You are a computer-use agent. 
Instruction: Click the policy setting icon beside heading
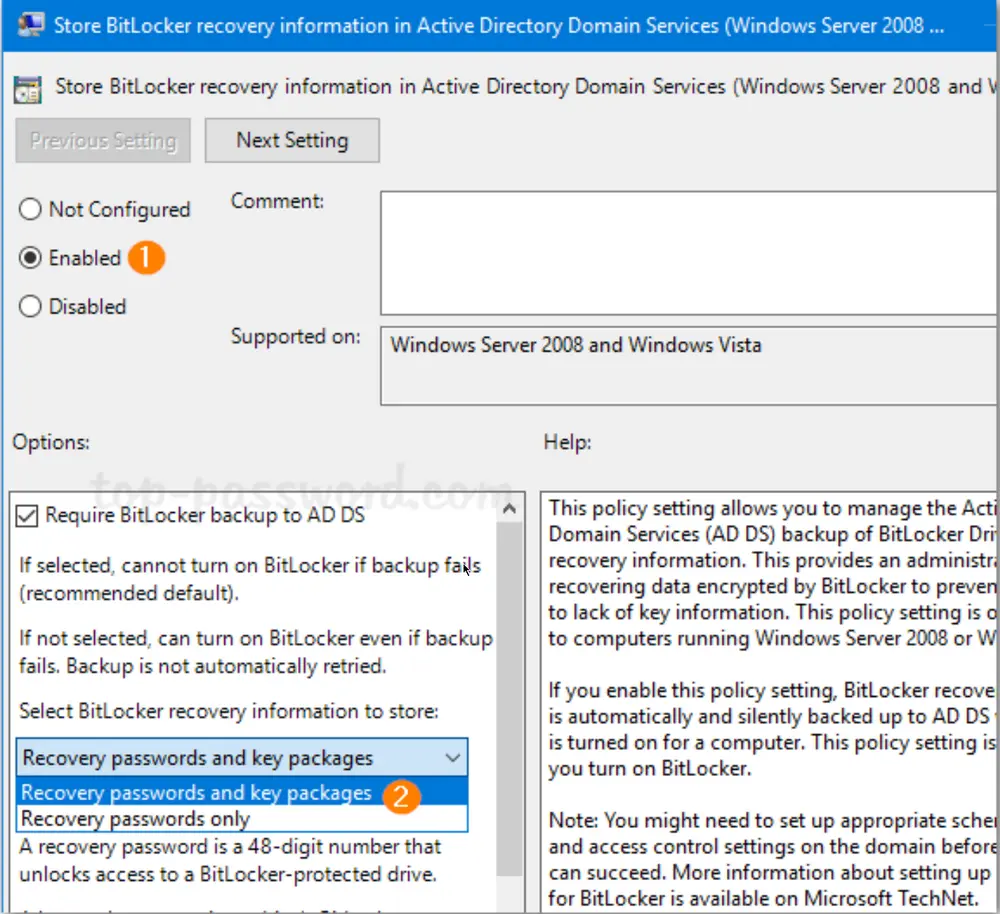click(x=27, y=89)
